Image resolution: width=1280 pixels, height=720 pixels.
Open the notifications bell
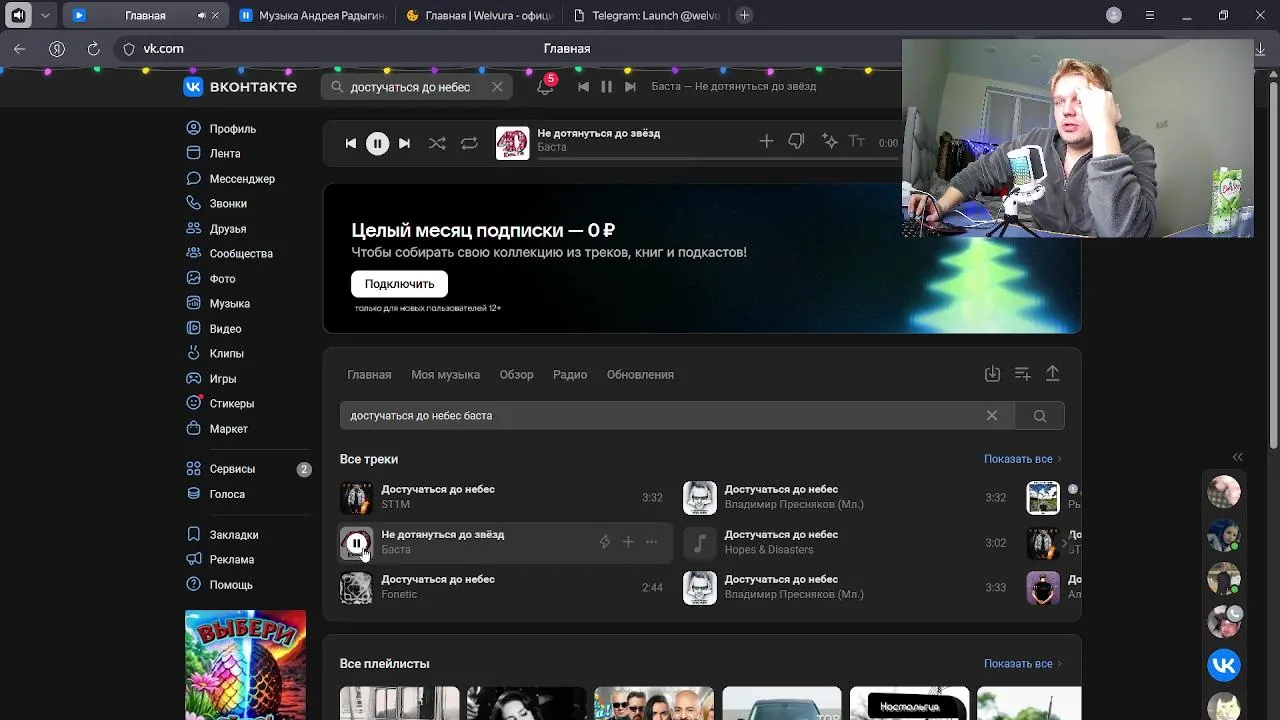coord(545,87)
